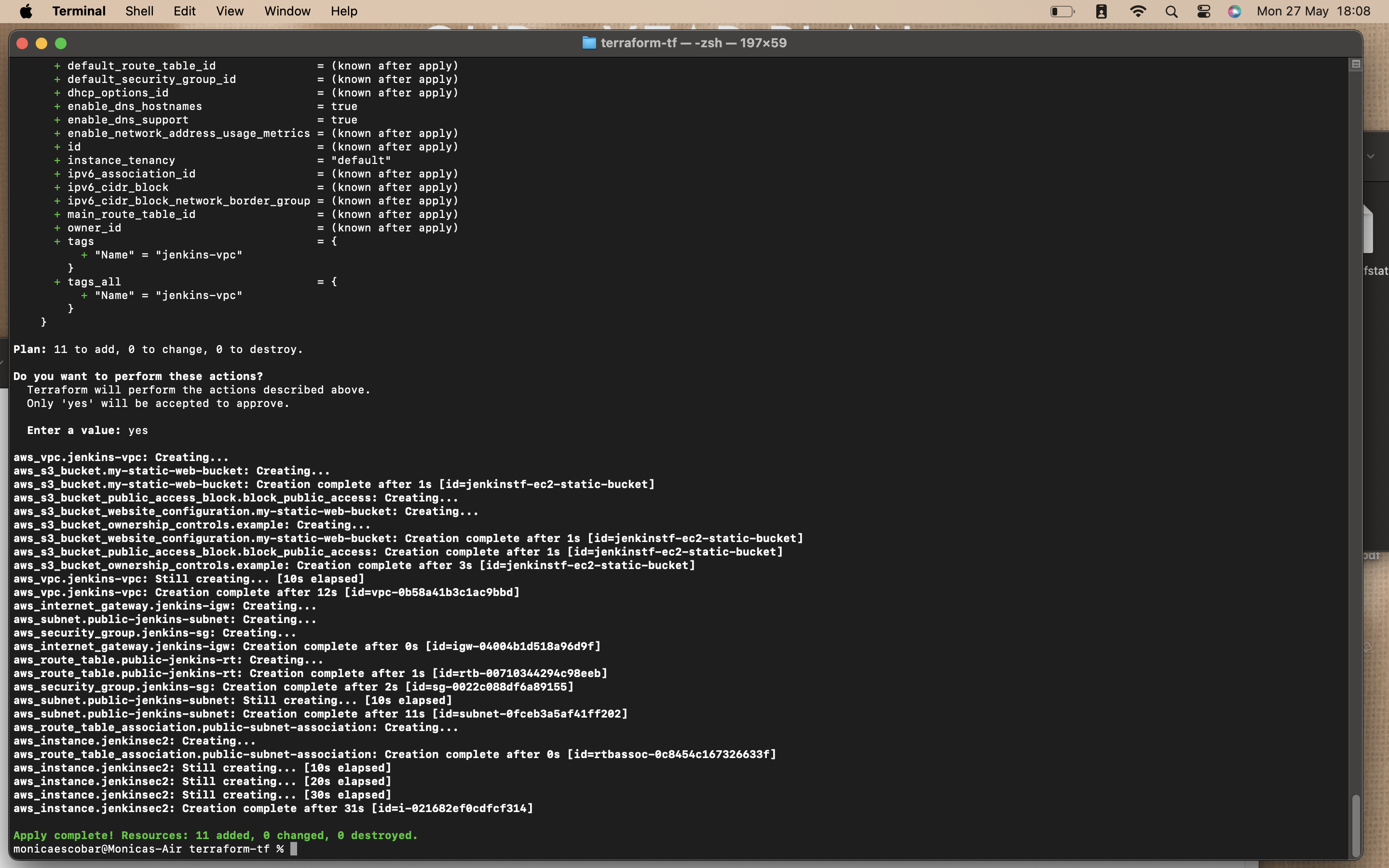Open Control Center from the menu bar
This screenshot has height=868, width=1389.
coord(1204,11)
